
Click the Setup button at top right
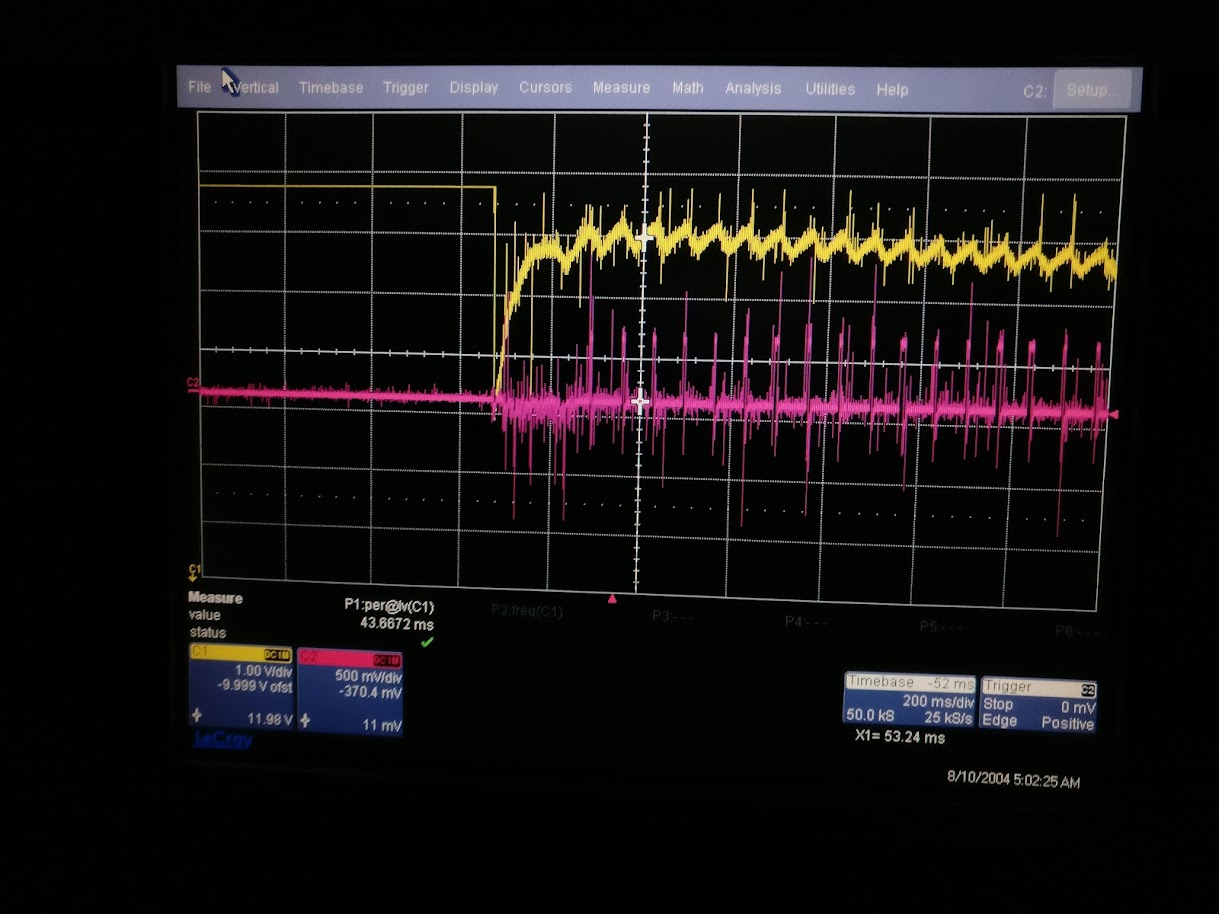click(x=1092, y=90)
